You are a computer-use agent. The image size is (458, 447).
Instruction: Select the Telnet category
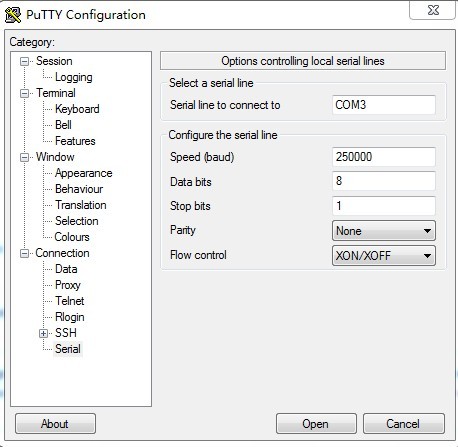[70, 301]
